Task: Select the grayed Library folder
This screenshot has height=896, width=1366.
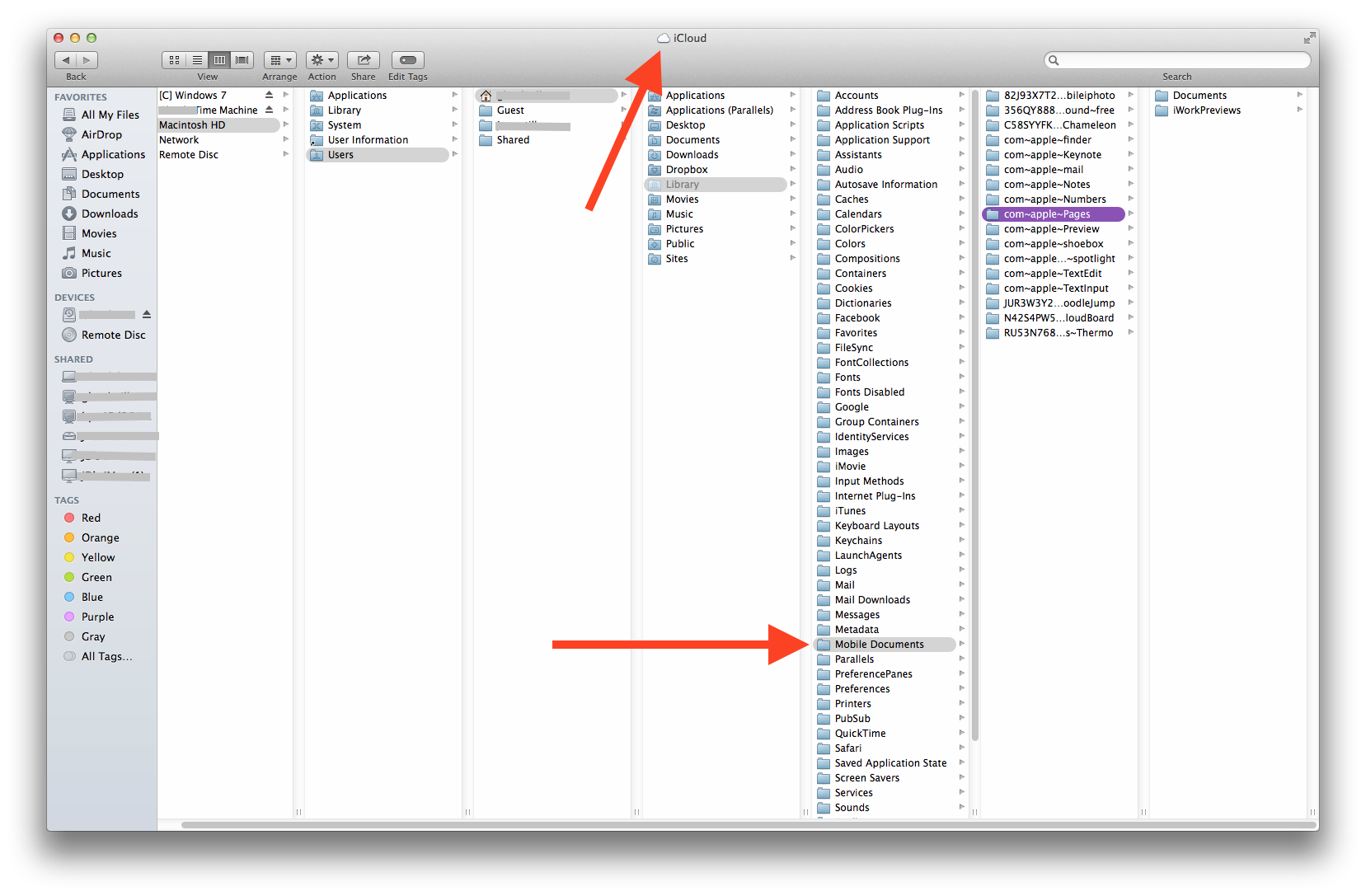Action: tap(716, 185)
